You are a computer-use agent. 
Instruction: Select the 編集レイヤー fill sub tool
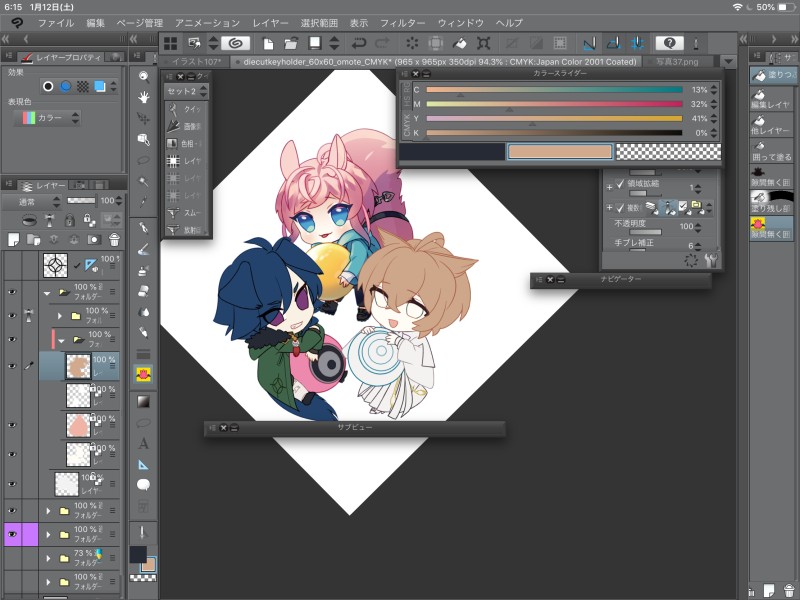tap(770, 99)
